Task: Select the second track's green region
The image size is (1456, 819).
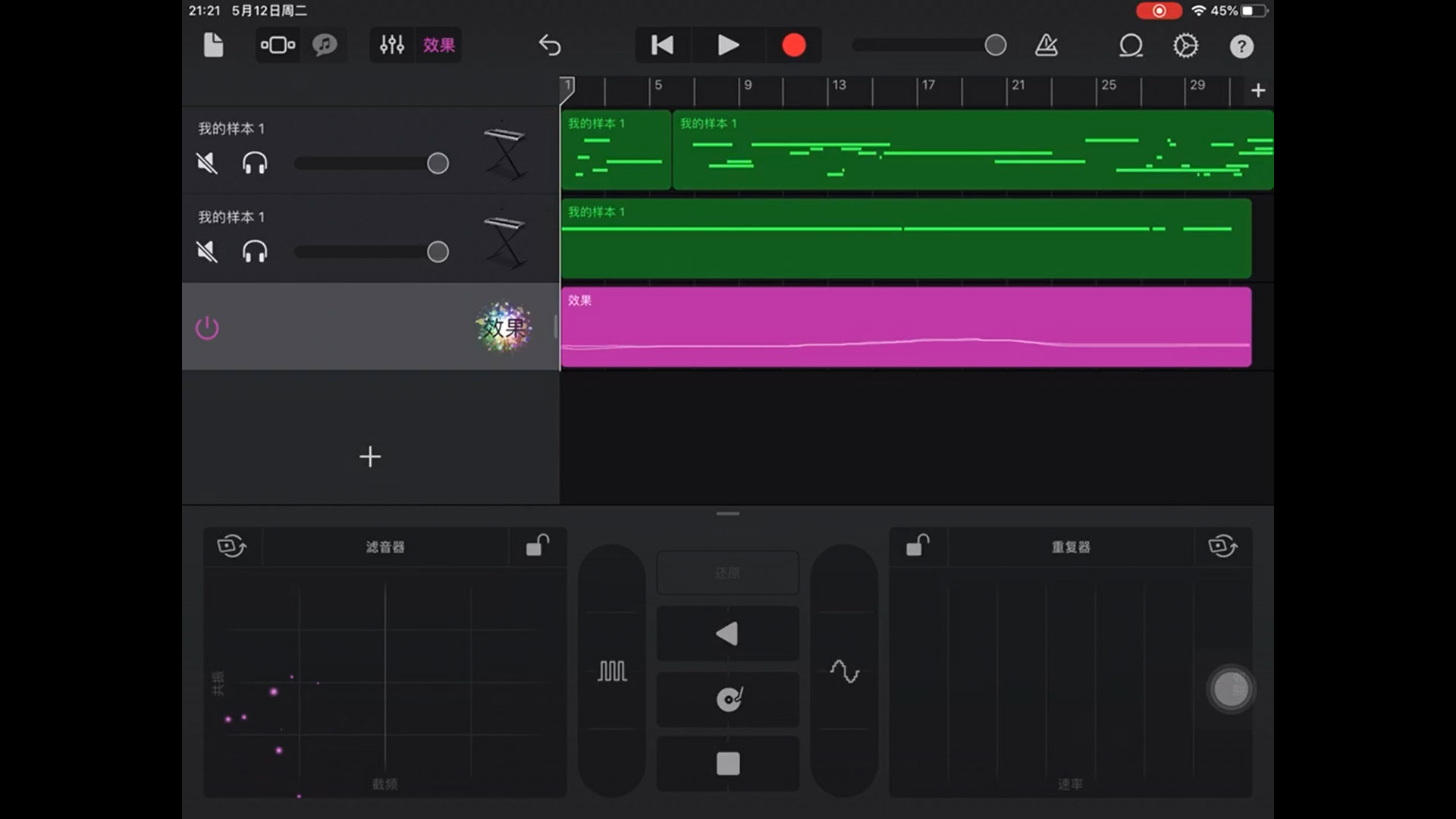Action: [x=906, y=238]
